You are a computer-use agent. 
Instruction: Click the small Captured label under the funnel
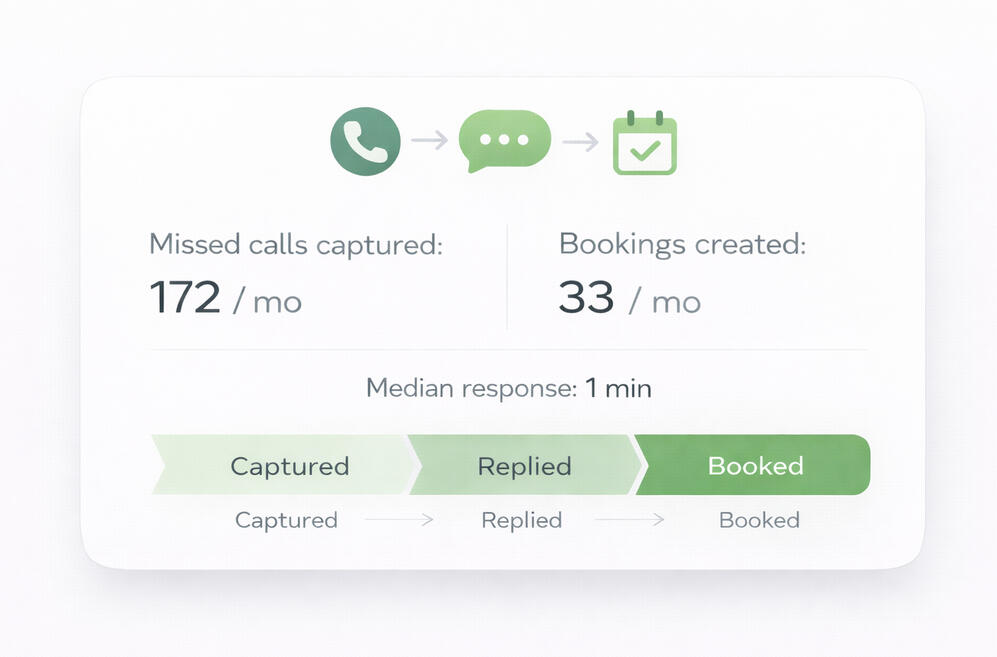286,520
